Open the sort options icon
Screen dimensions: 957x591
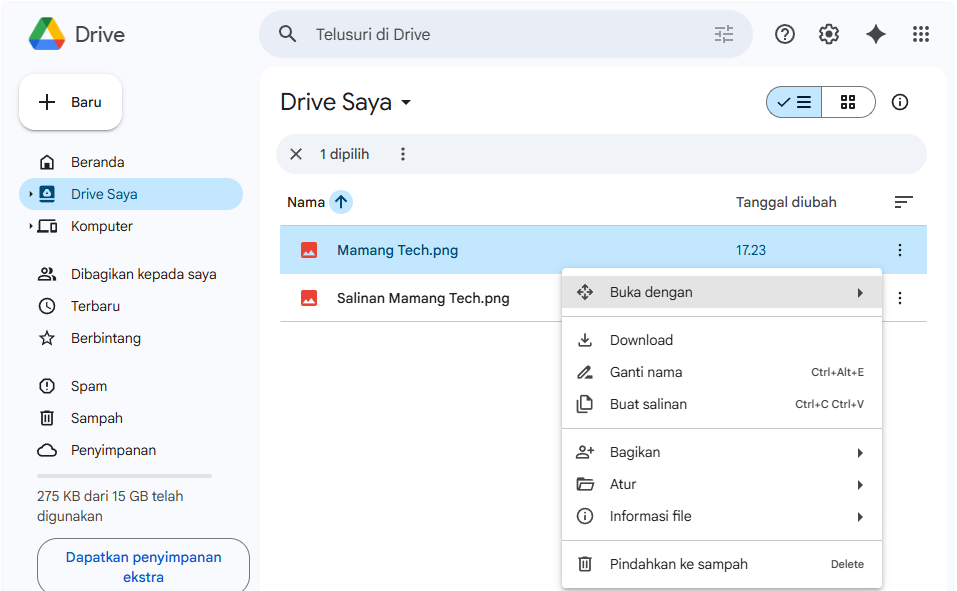coord(904,202)
